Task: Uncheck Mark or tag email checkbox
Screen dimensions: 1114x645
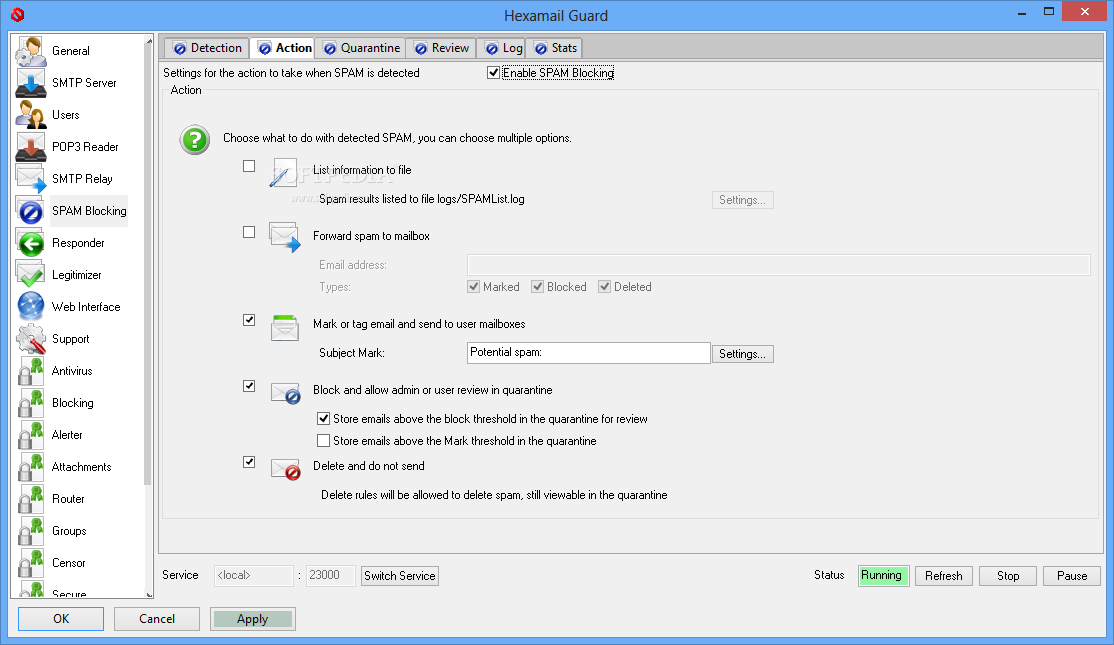Action: [x=249, y=320]
